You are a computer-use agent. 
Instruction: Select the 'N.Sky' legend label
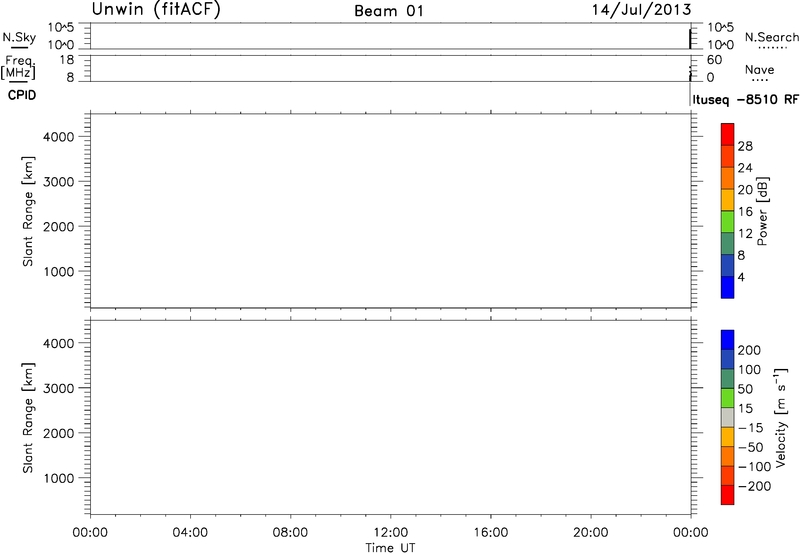(19, 37)
